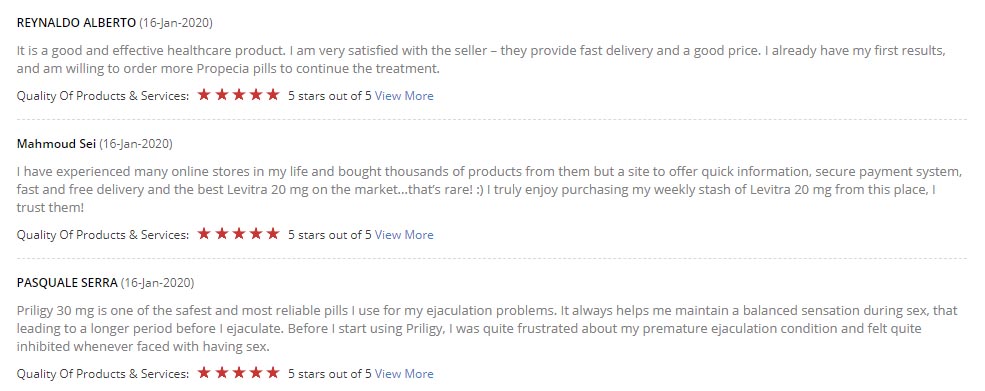Click the Levitra 20 mg review paragraph
Screen dimensions: 985x391
(489, 189)
